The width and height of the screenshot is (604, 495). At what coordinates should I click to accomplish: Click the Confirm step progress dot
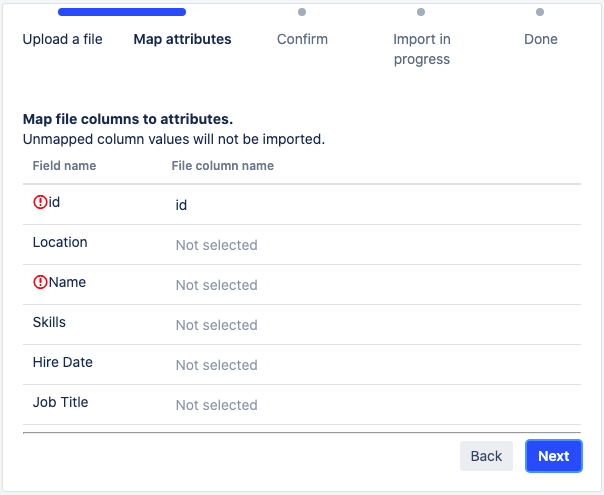[x=302, y=12]
